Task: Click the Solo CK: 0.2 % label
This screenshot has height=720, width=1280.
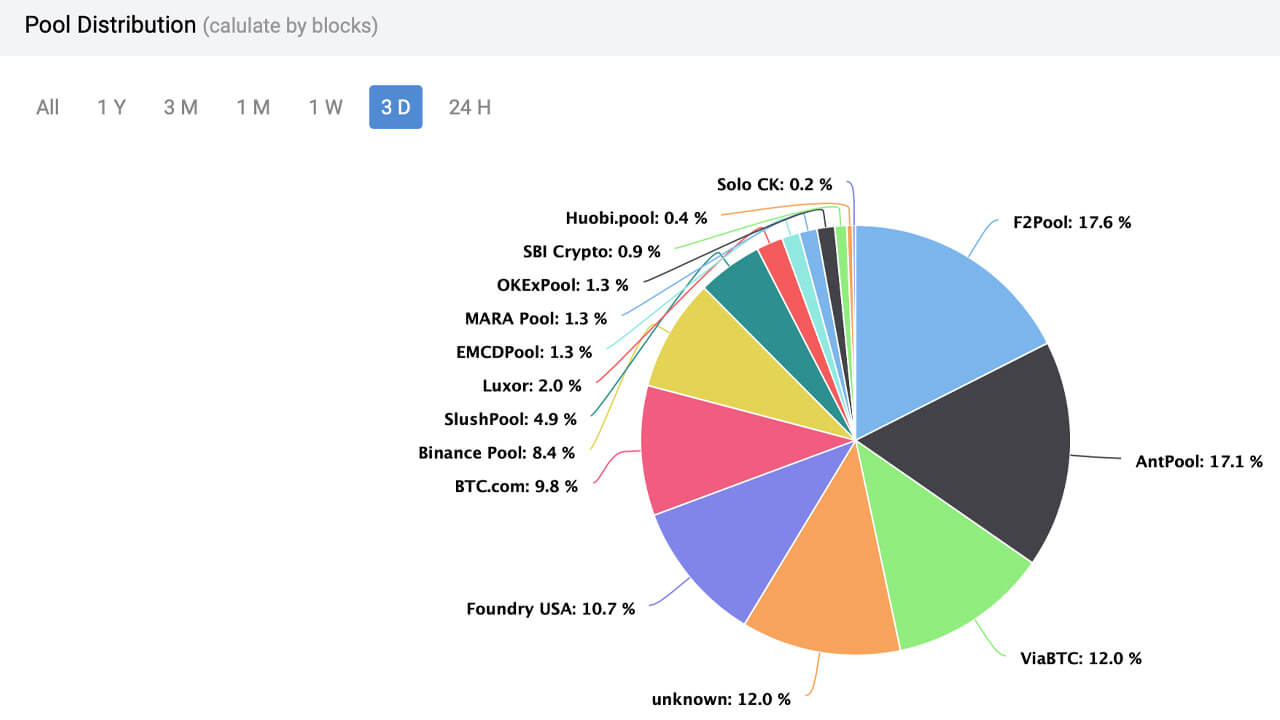Action: tap(774, 184)
